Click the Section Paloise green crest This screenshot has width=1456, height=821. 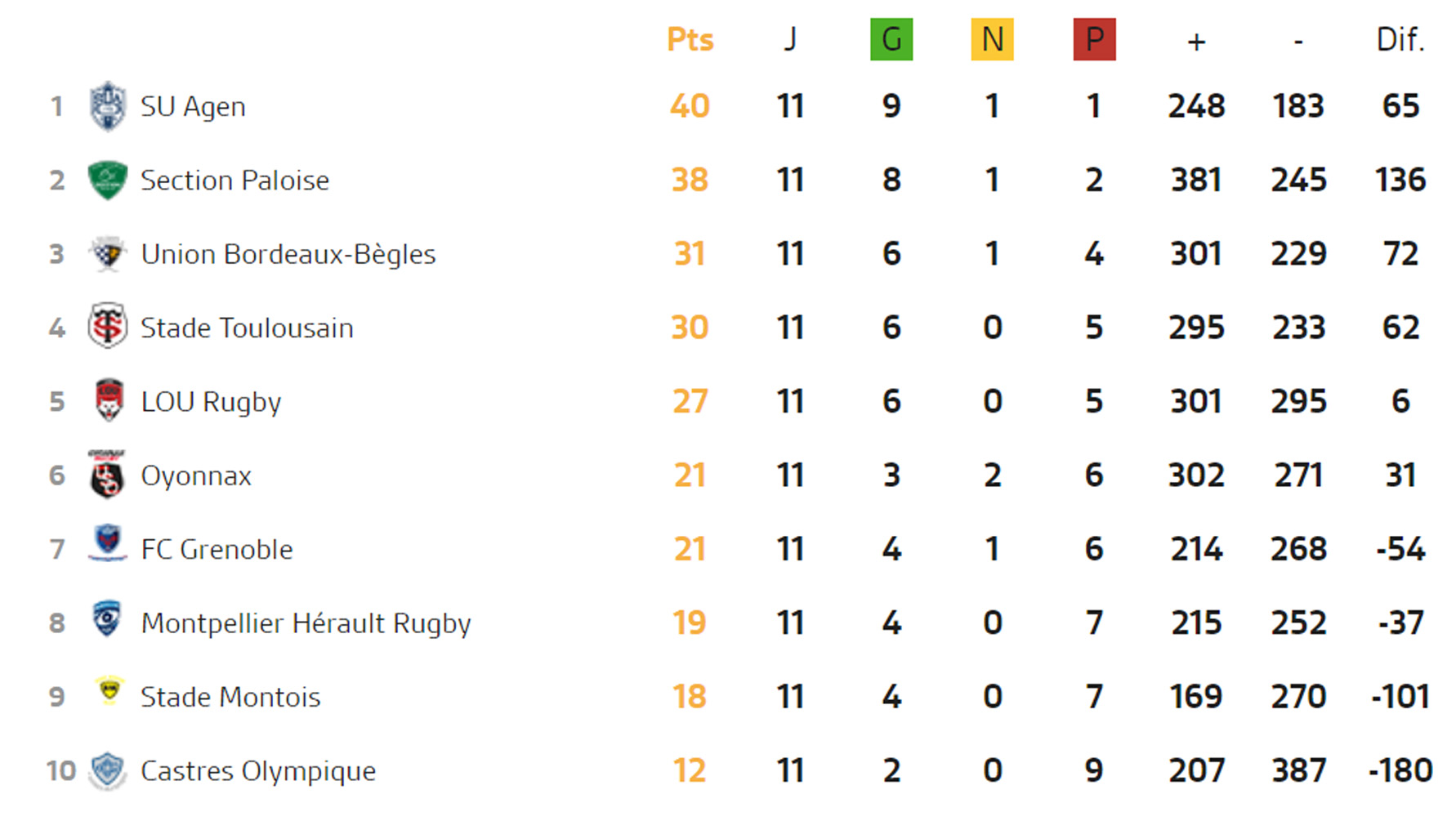click(x=107, y=180)
